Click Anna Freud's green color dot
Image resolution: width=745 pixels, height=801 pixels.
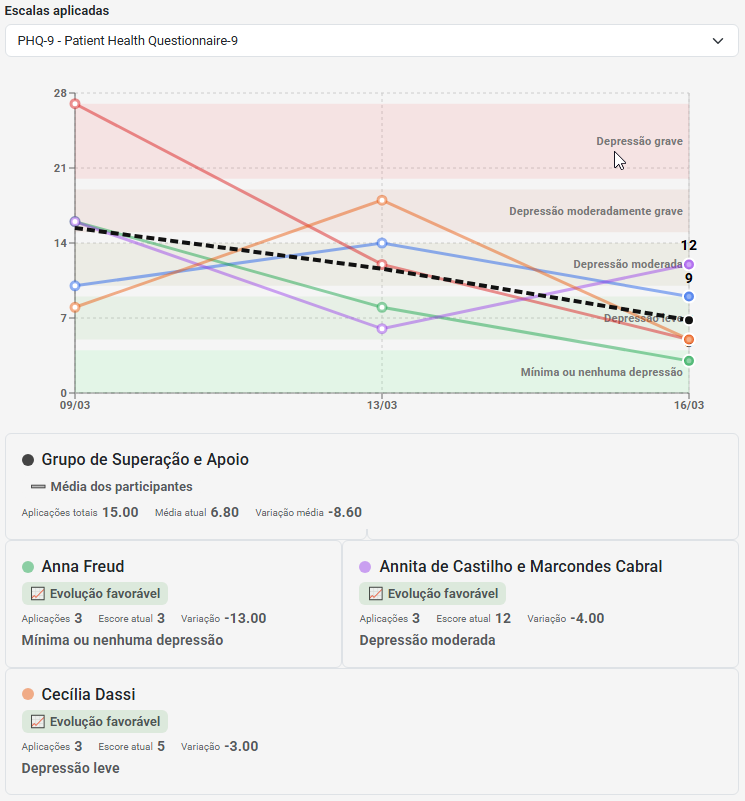pos(28,567)
